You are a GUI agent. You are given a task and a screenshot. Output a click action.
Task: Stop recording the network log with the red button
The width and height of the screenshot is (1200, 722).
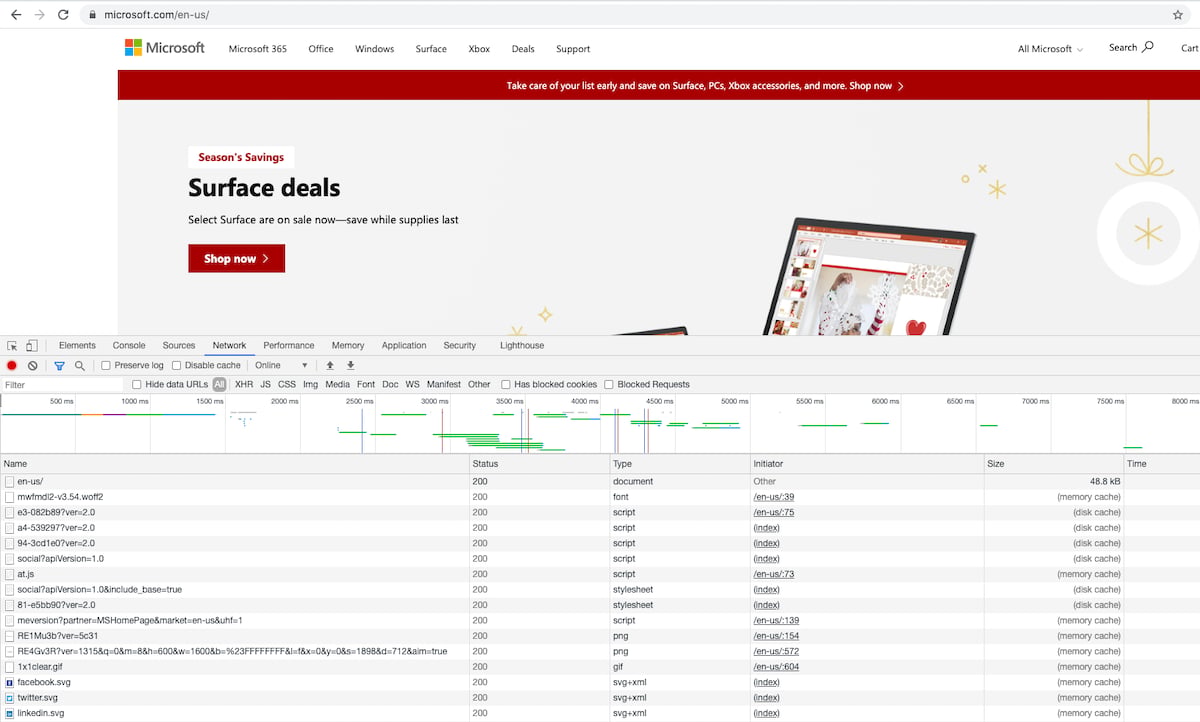12,366
